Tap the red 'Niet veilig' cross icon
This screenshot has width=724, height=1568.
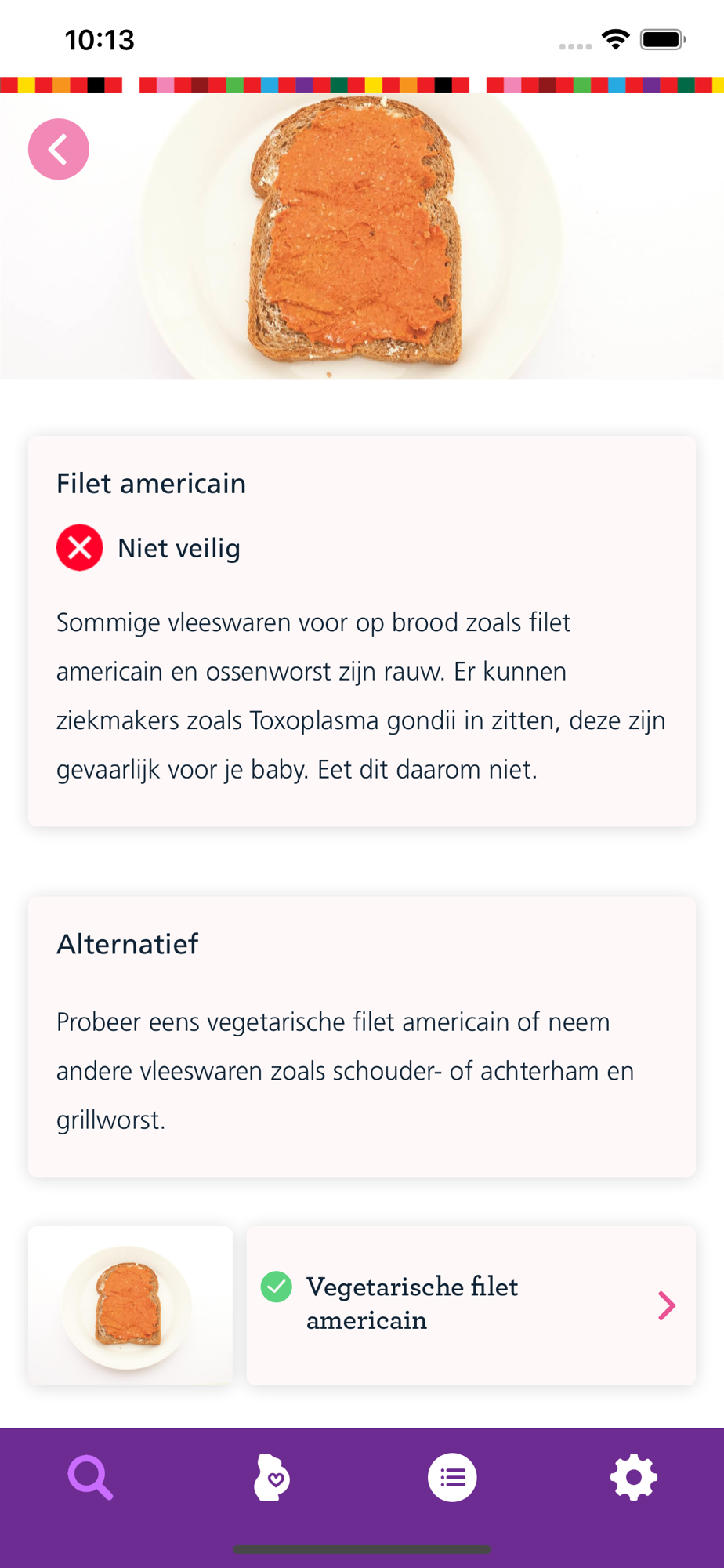(79, 547)
